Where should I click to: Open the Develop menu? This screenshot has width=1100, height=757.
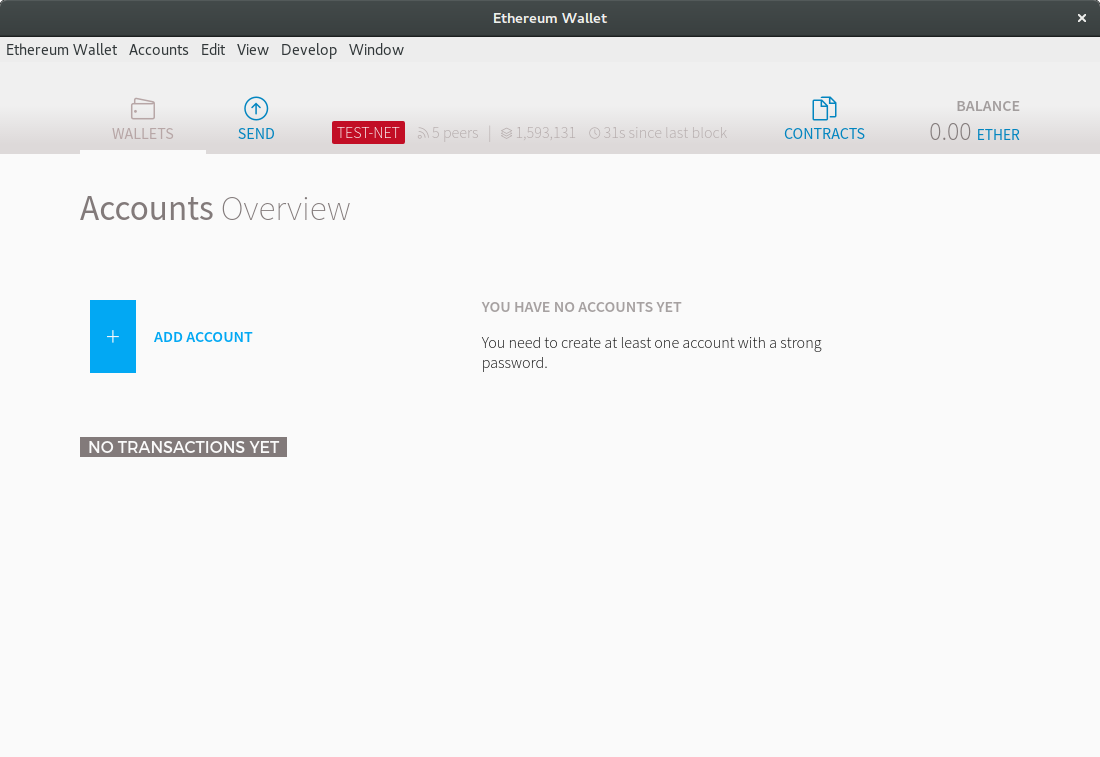(309, 50)
